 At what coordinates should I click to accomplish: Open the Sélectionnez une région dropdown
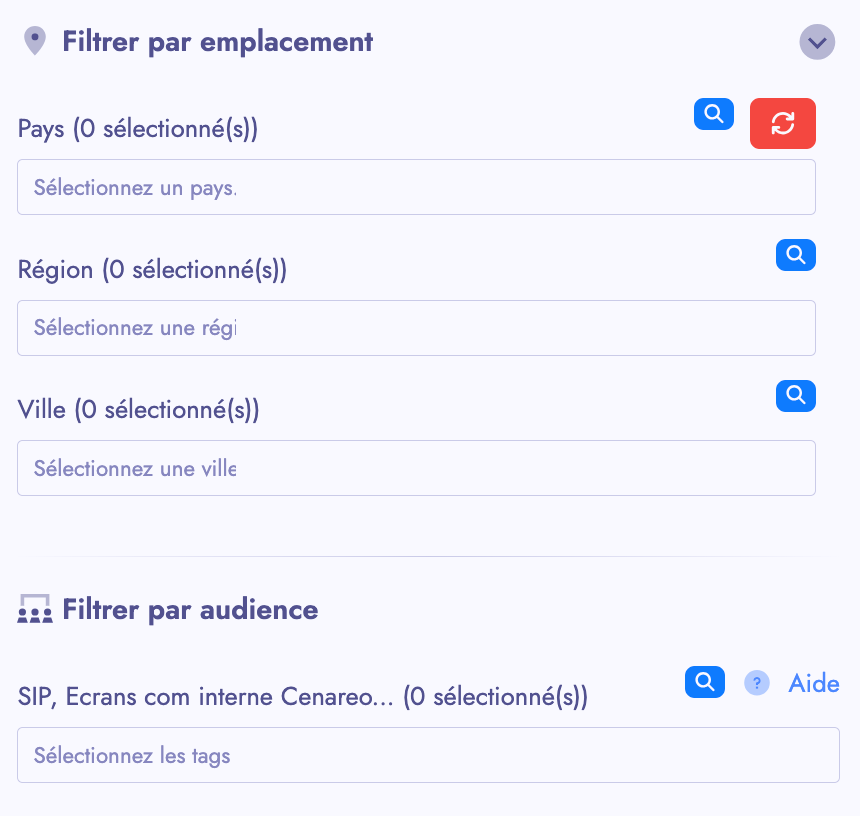(x=416, y=328)
